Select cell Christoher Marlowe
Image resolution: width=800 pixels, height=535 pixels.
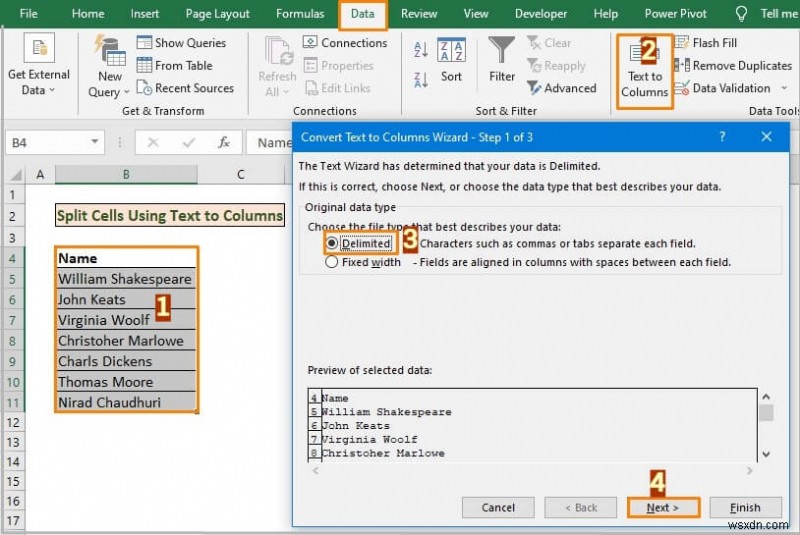[126, 341]
